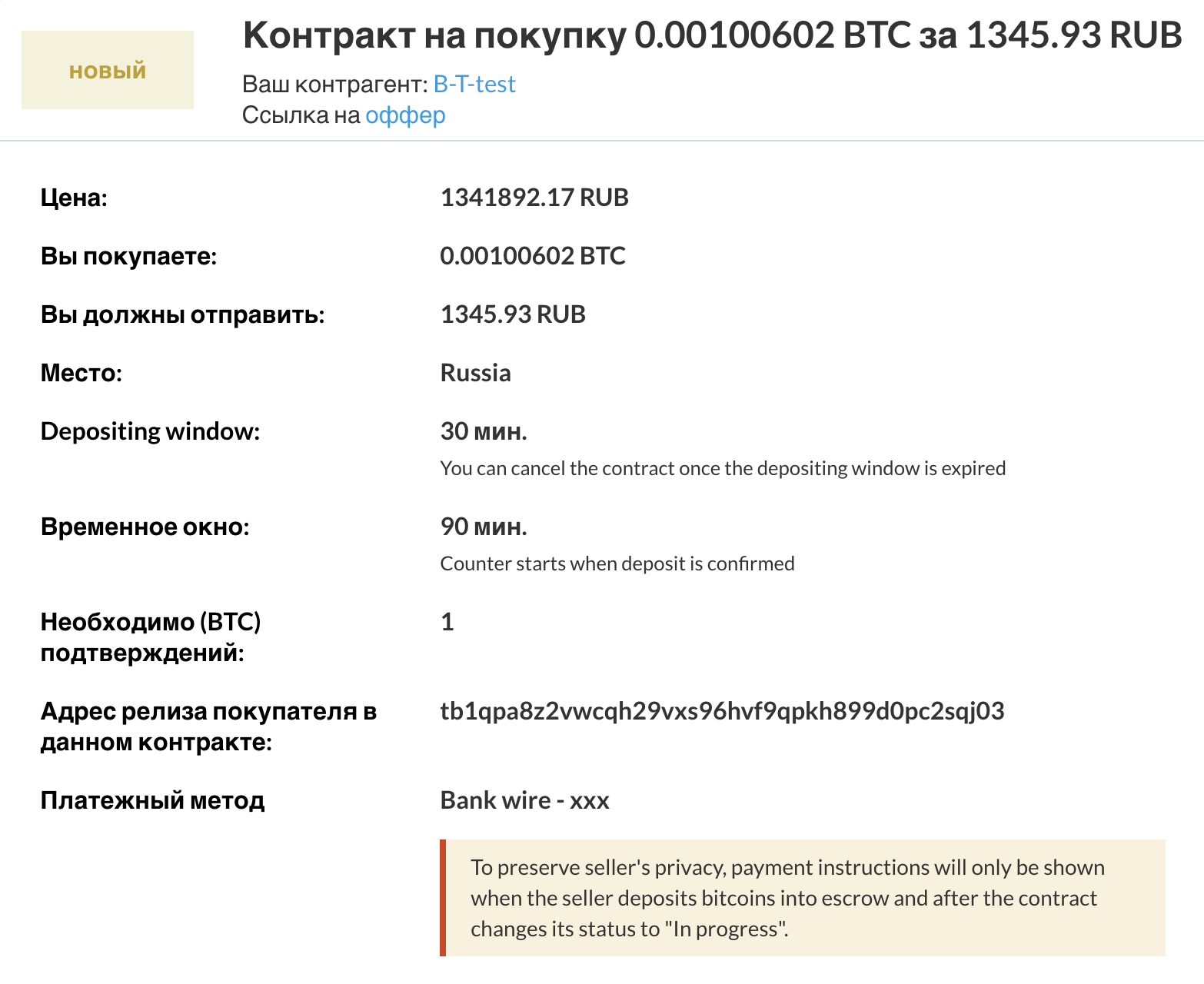Click the required confirmations value 1
This screenshot has width=1204, height=984.
(447, 622)
